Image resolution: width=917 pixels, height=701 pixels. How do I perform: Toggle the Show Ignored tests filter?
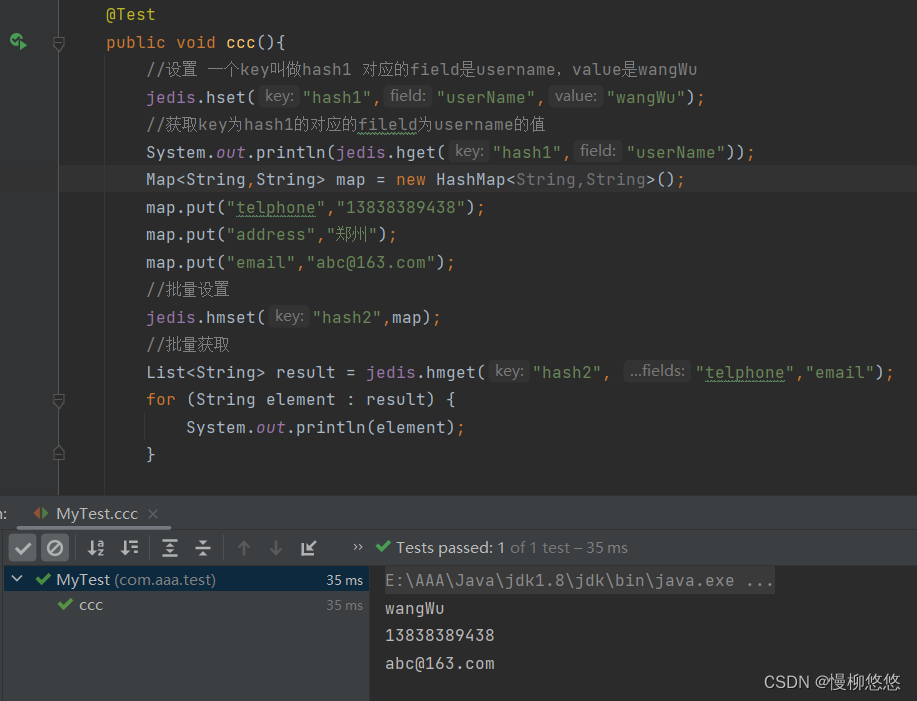[55, 547]
